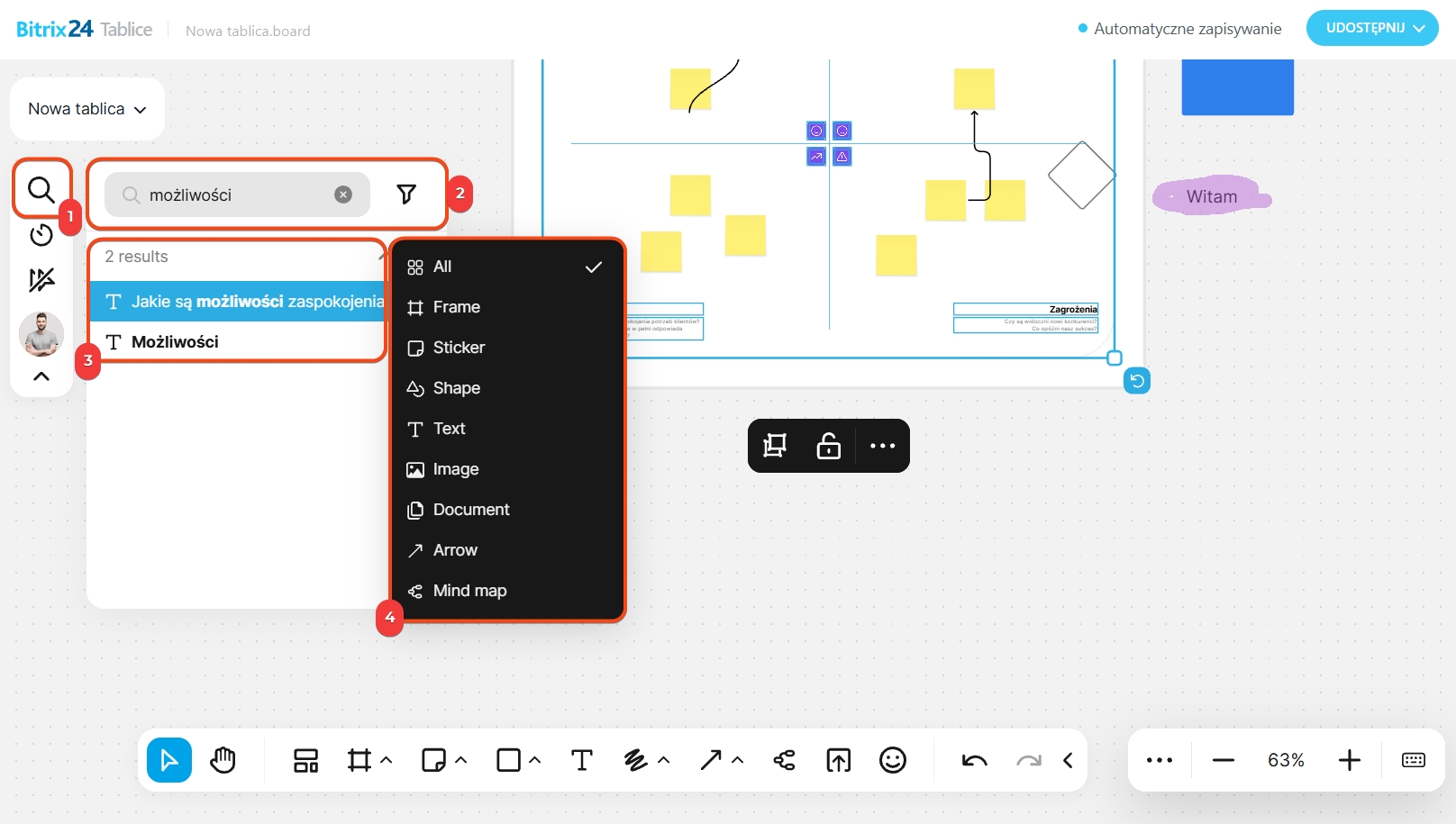
Task: Clear the search text with the X button
Action: (343, 195)
